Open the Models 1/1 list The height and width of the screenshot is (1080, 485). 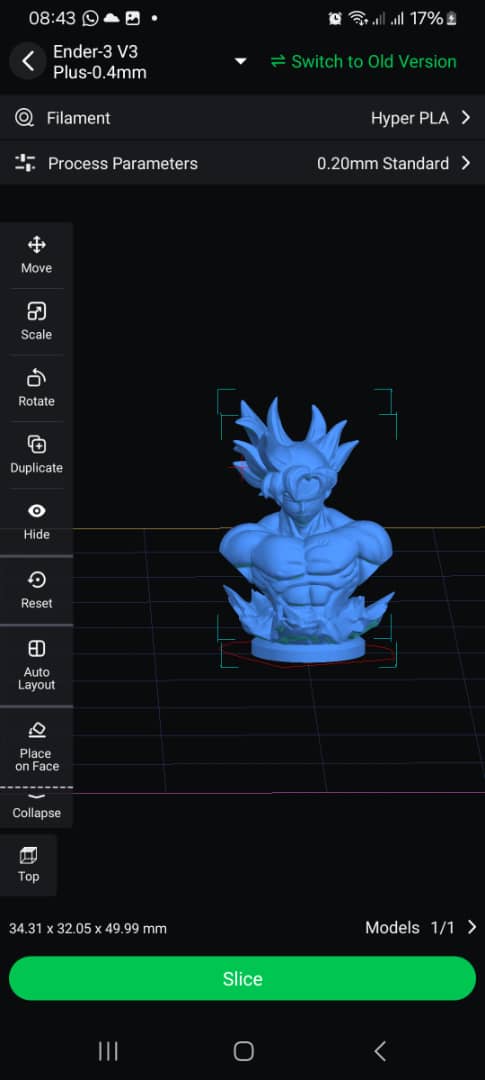421,927
